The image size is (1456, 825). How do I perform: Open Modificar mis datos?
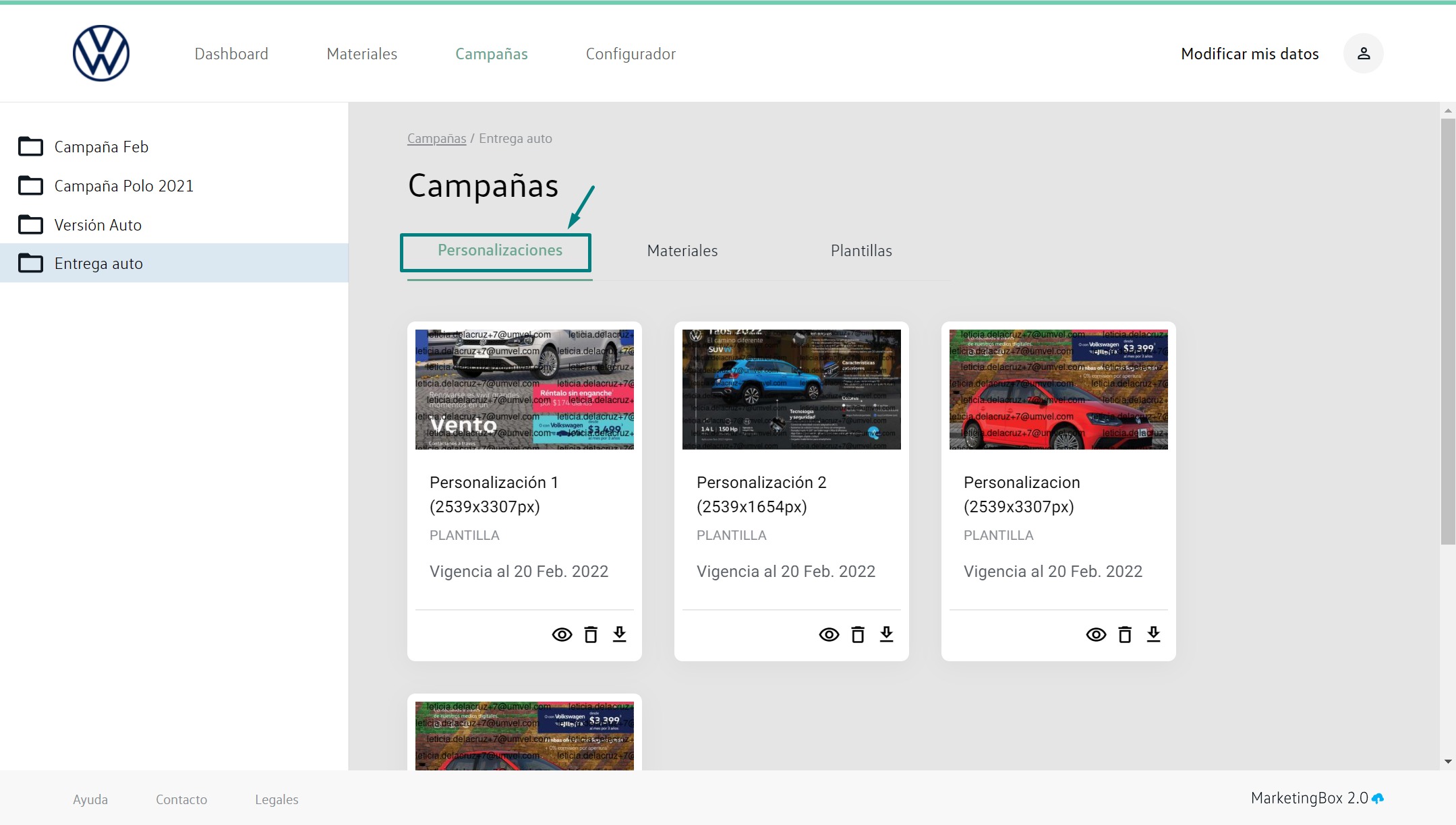click(x=1249, y=54)
